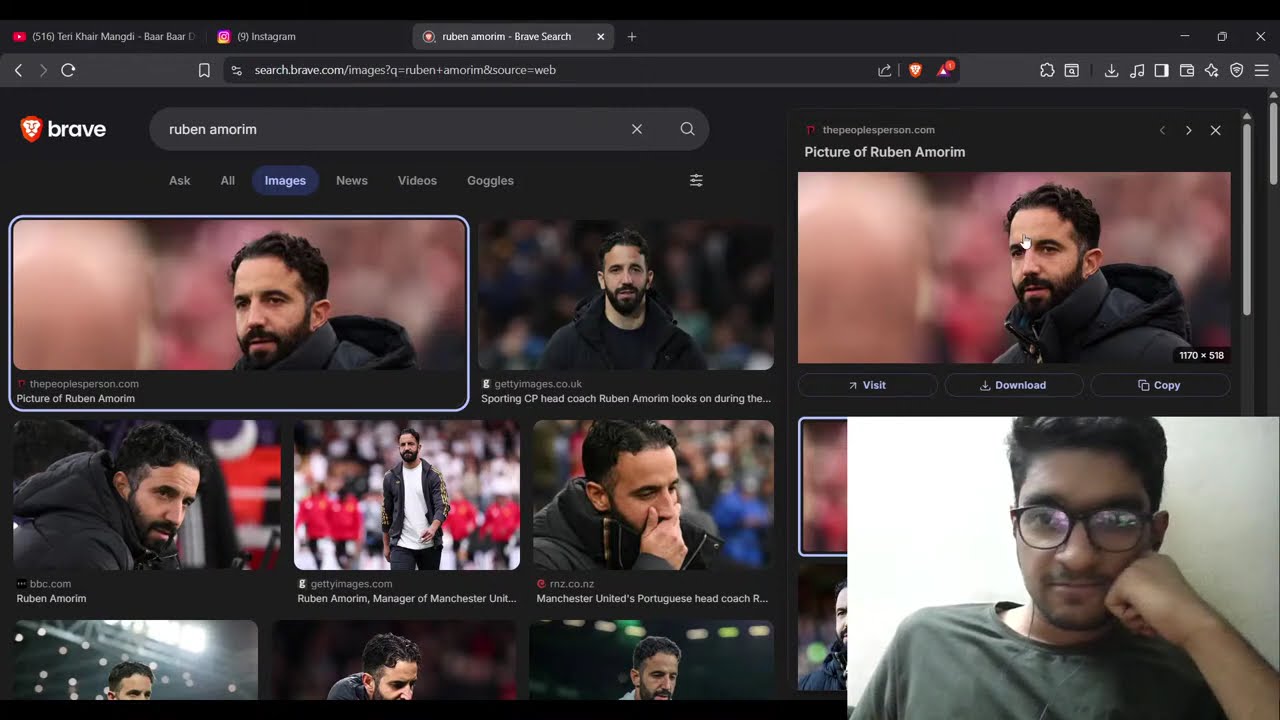Open the Brave Wallet icon

pyautogui.click(x=1187, y=70)
